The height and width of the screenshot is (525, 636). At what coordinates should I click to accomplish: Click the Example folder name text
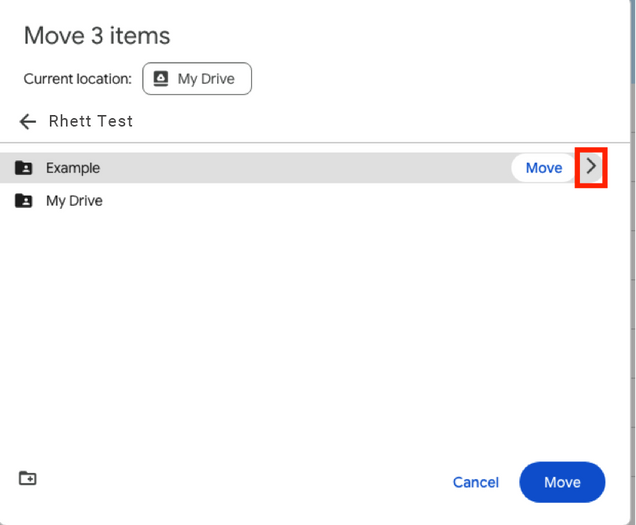click(73, 168)
